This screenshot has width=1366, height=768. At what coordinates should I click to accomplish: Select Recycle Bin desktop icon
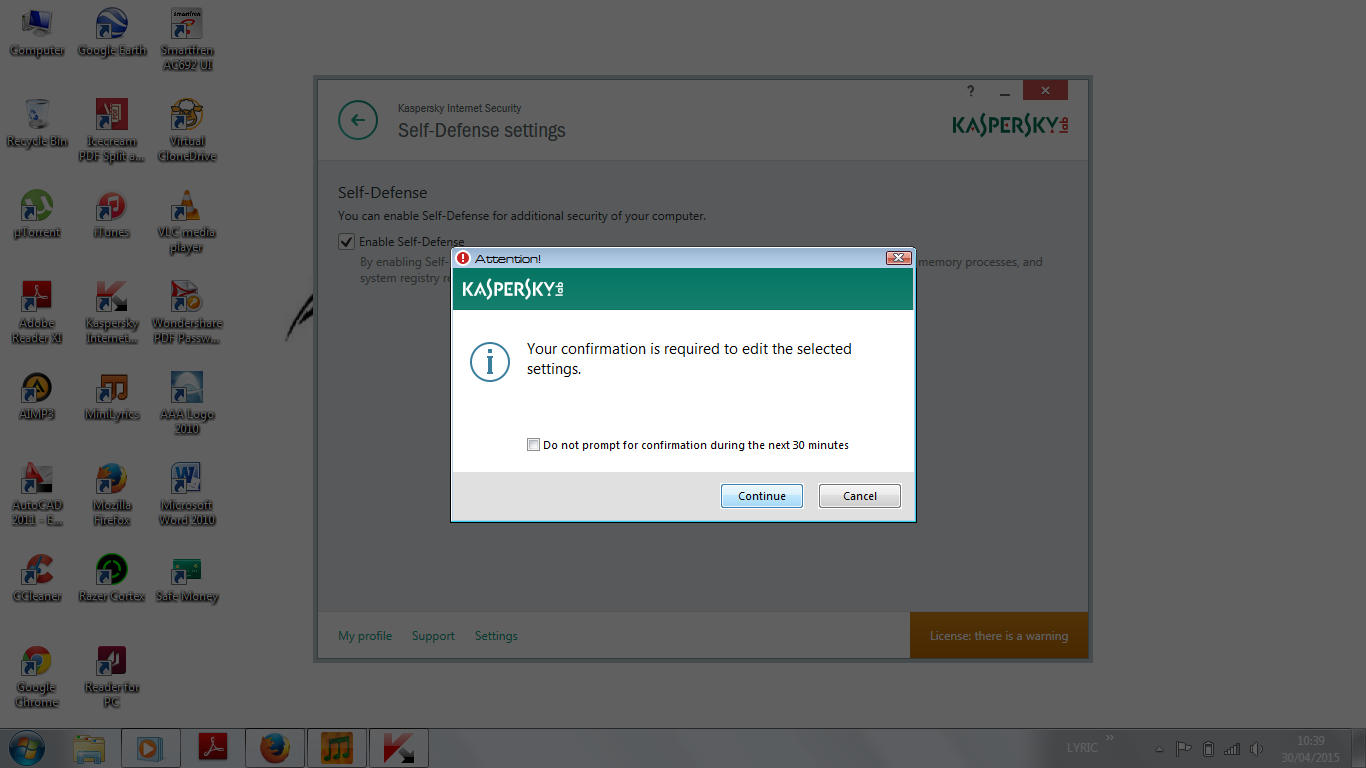(x=37, y=123)
